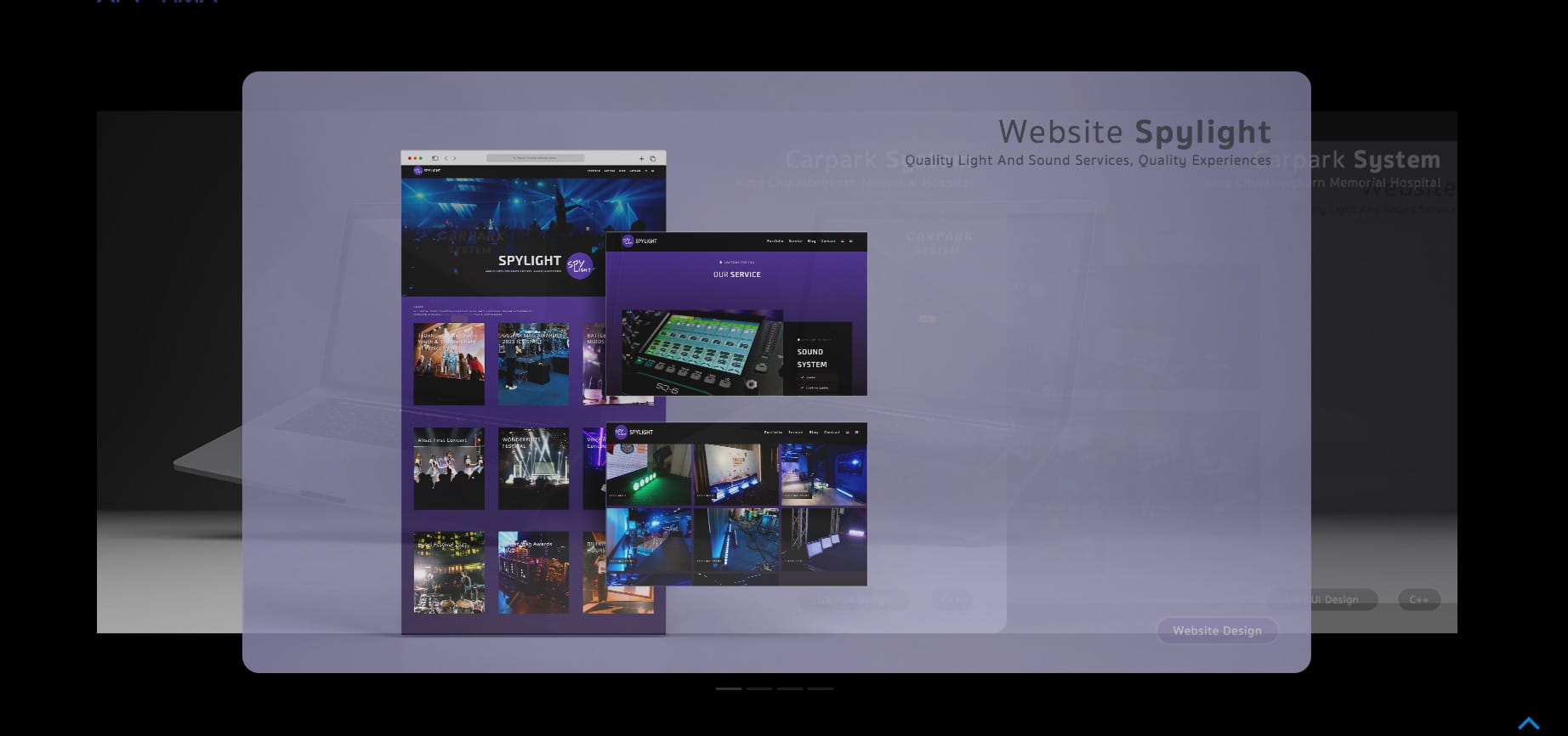This screenshot has height=736, width=1568.
Task: Click Spylight logo in Our Service page navbar
Action: (628, 241)
